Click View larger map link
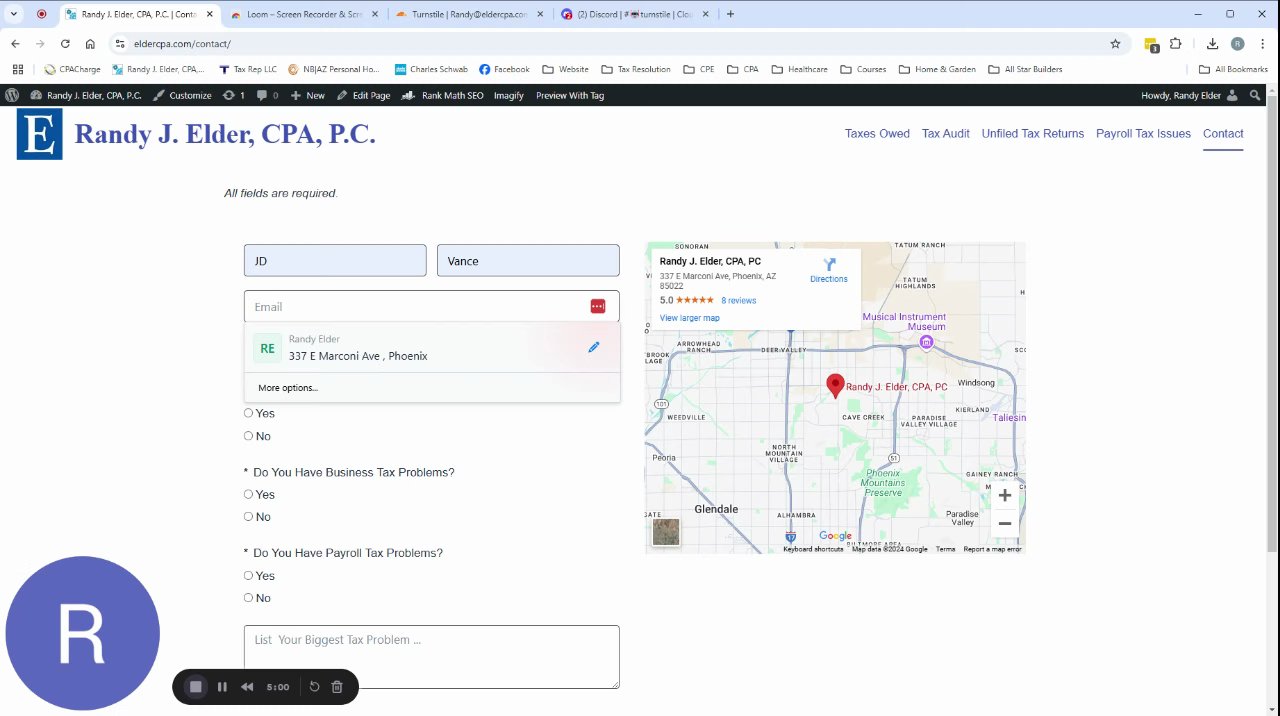1280x716 pixels. 689,318
